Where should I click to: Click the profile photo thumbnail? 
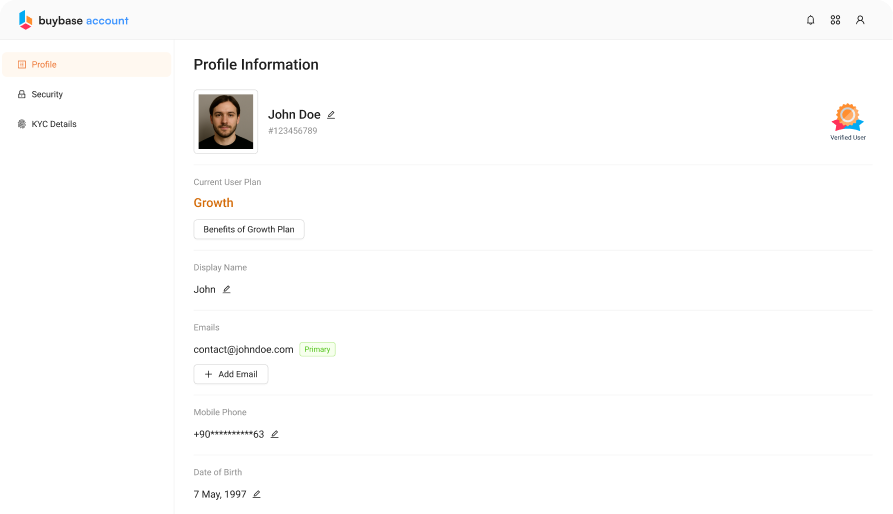226,121
